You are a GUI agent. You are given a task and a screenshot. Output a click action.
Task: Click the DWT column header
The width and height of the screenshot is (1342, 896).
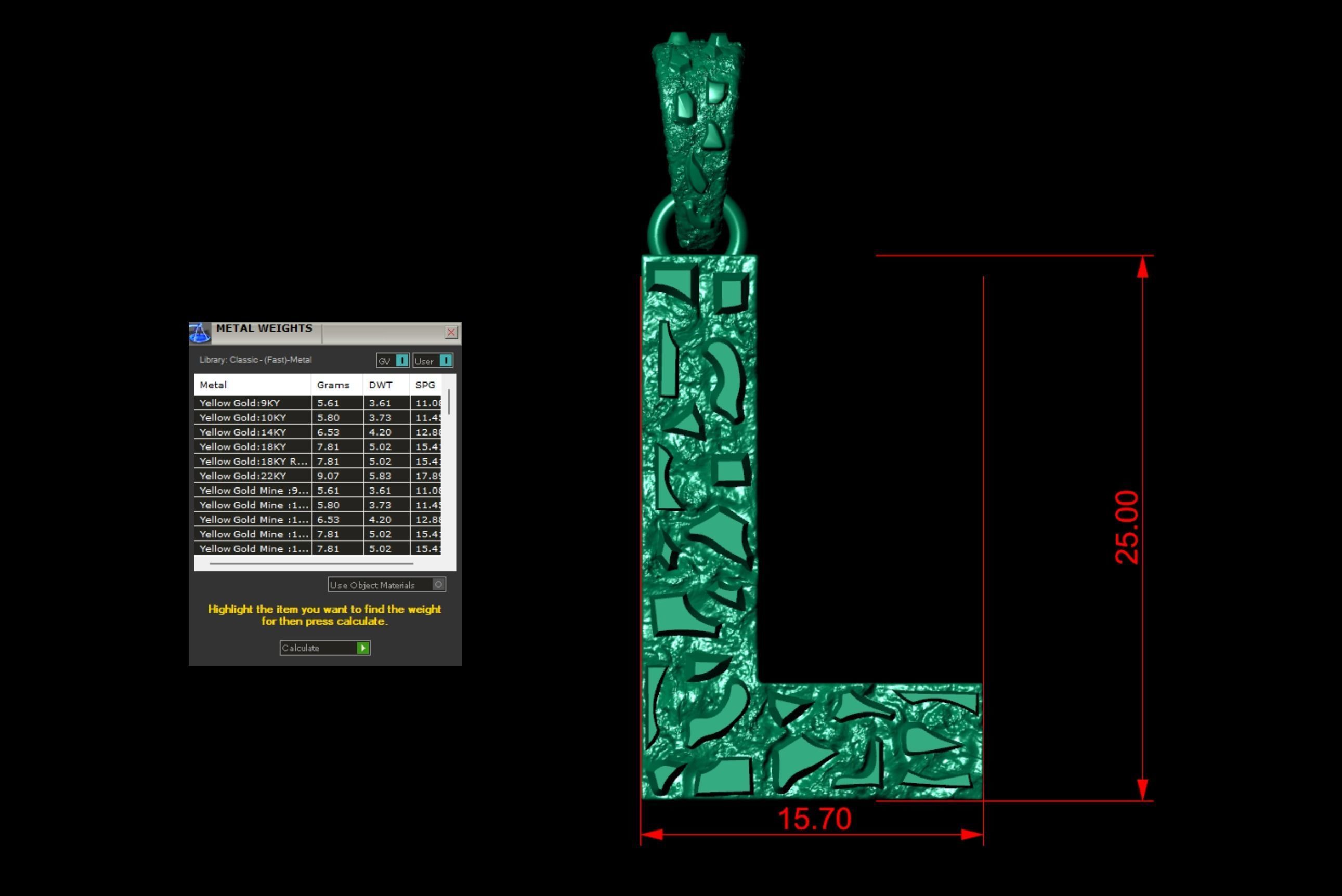(386, 385)
